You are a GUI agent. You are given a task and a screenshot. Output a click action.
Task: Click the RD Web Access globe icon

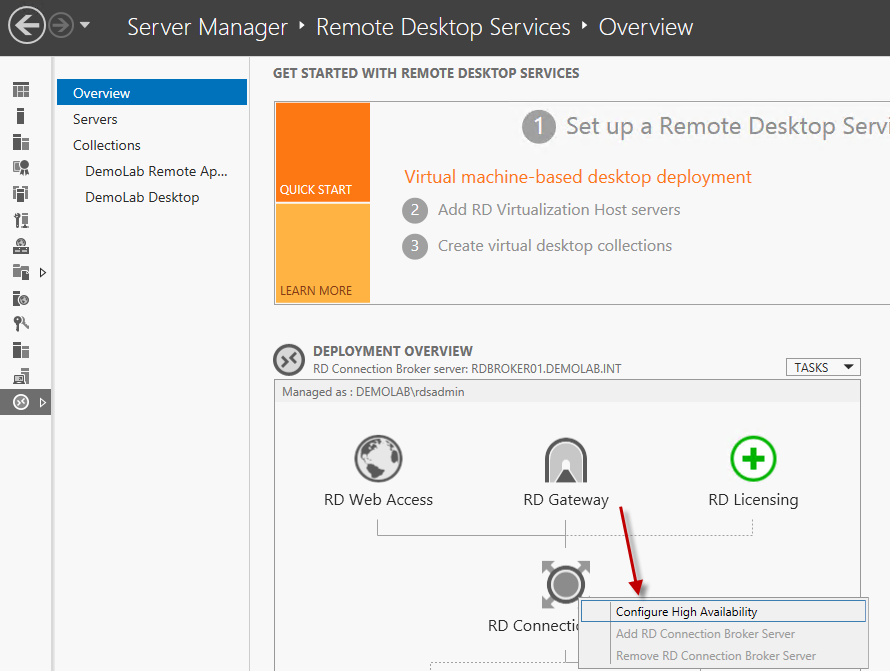[378, 460]
